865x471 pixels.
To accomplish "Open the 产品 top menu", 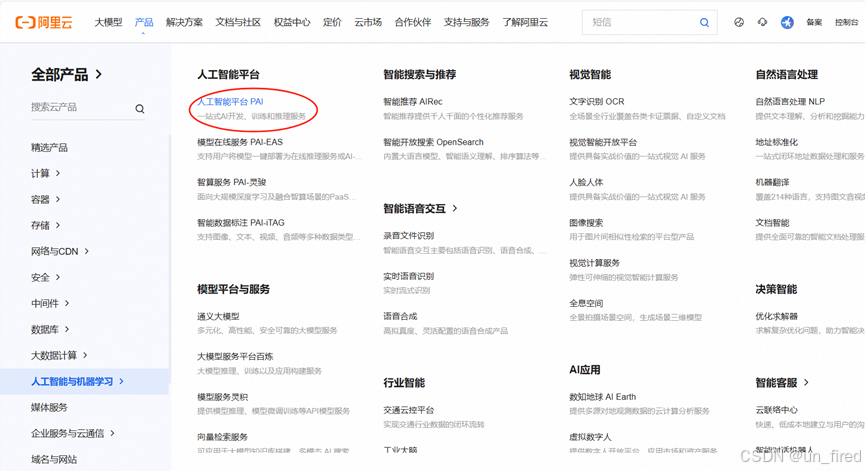I will (144, 22).
